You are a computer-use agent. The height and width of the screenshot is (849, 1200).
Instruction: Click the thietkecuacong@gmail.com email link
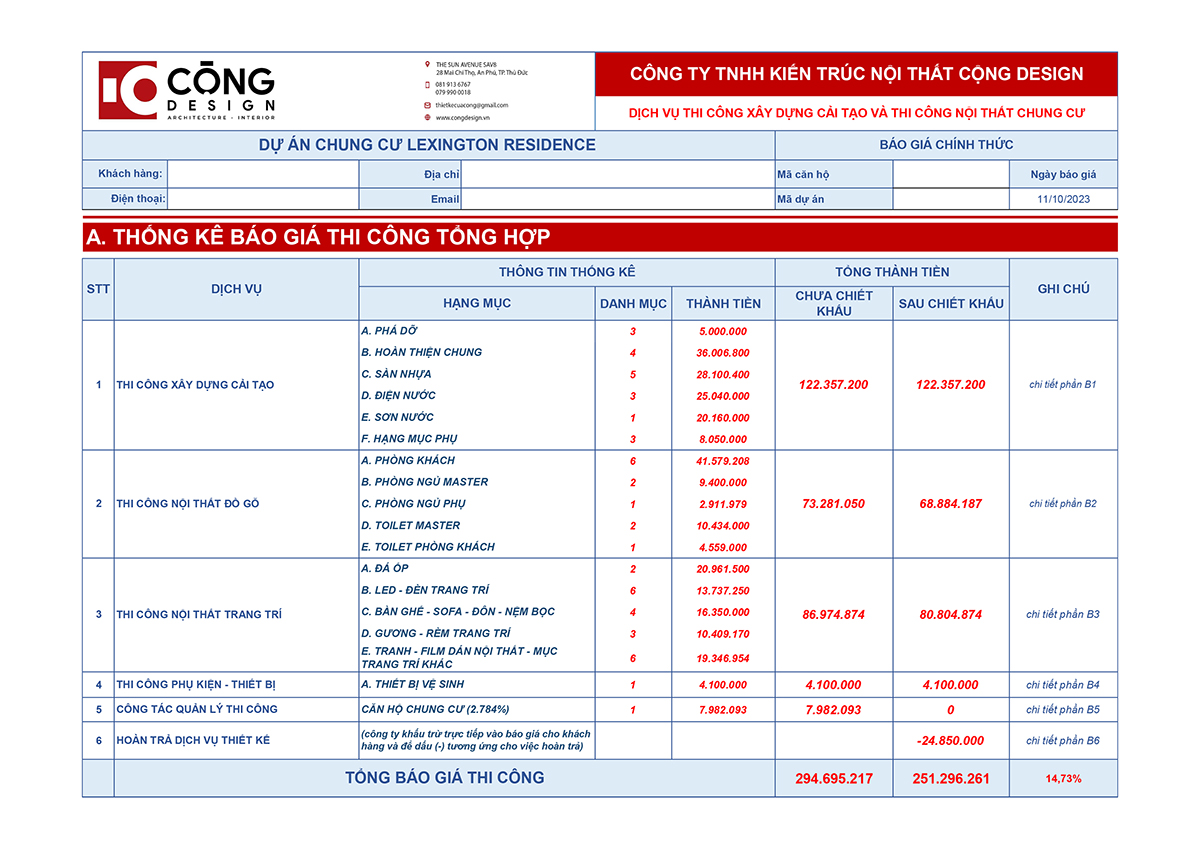[472, 105]
